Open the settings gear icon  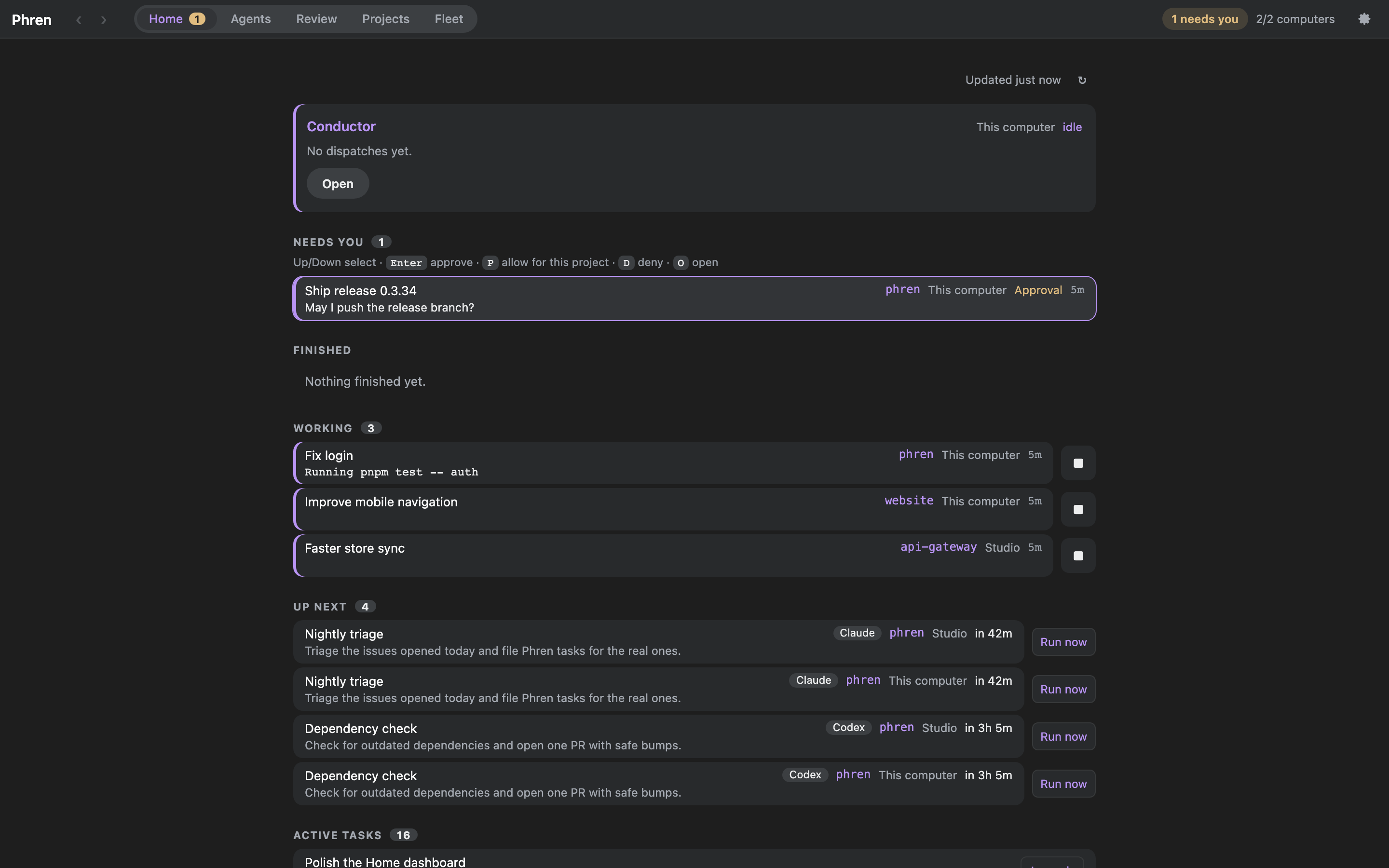[x=1364, y=19]
